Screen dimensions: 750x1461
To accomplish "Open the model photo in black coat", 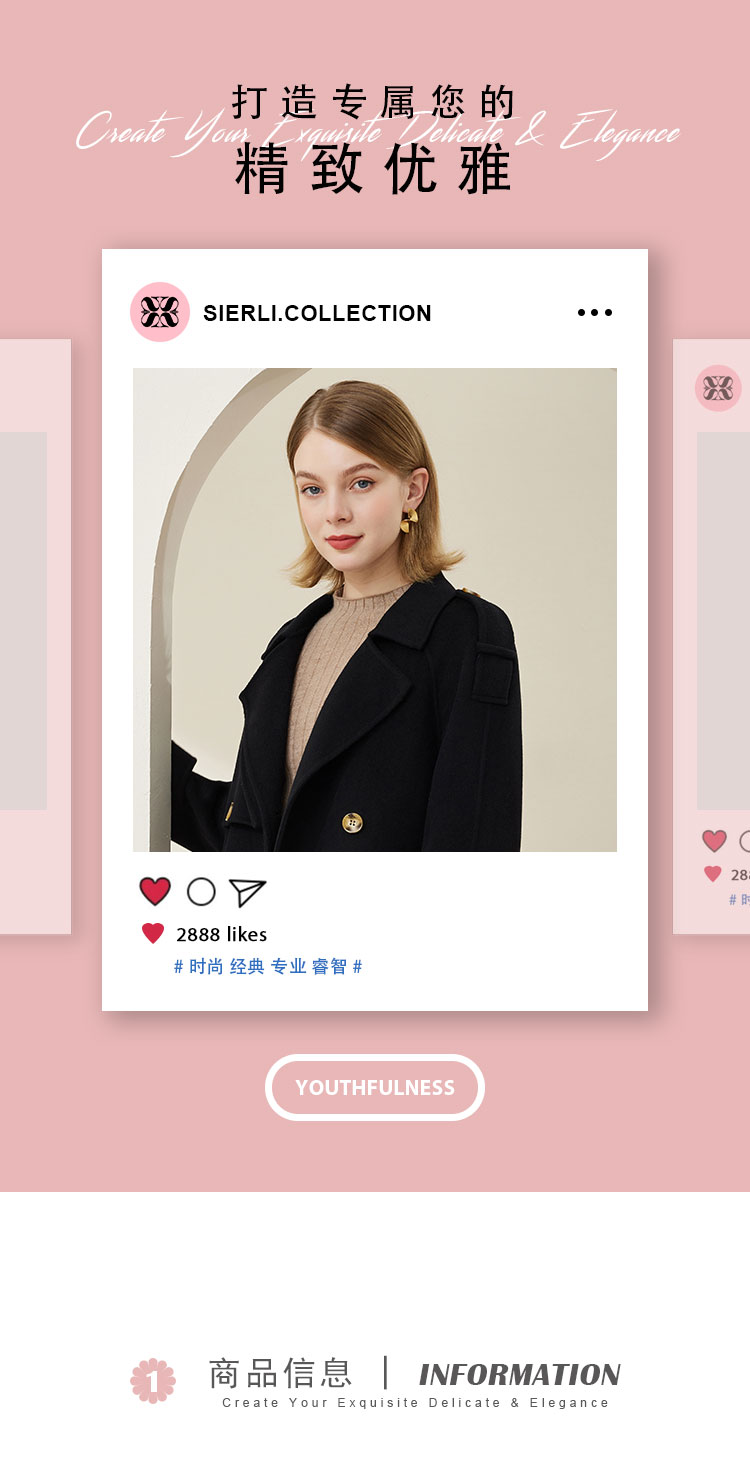I will 375,610.
